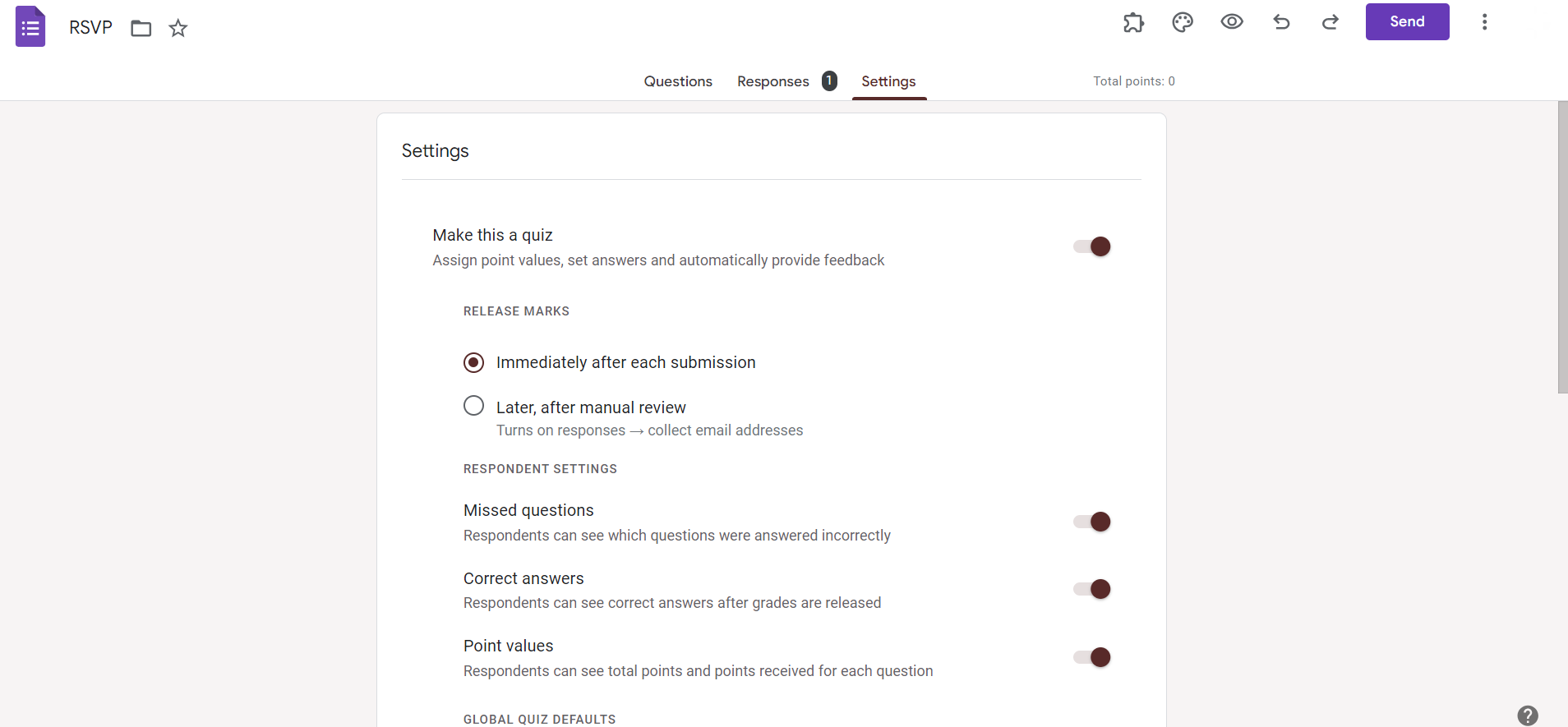This screenshot has height=727, width=1568.
Task: Open the add-ons puzzle icon
Action: point(1133,22)
